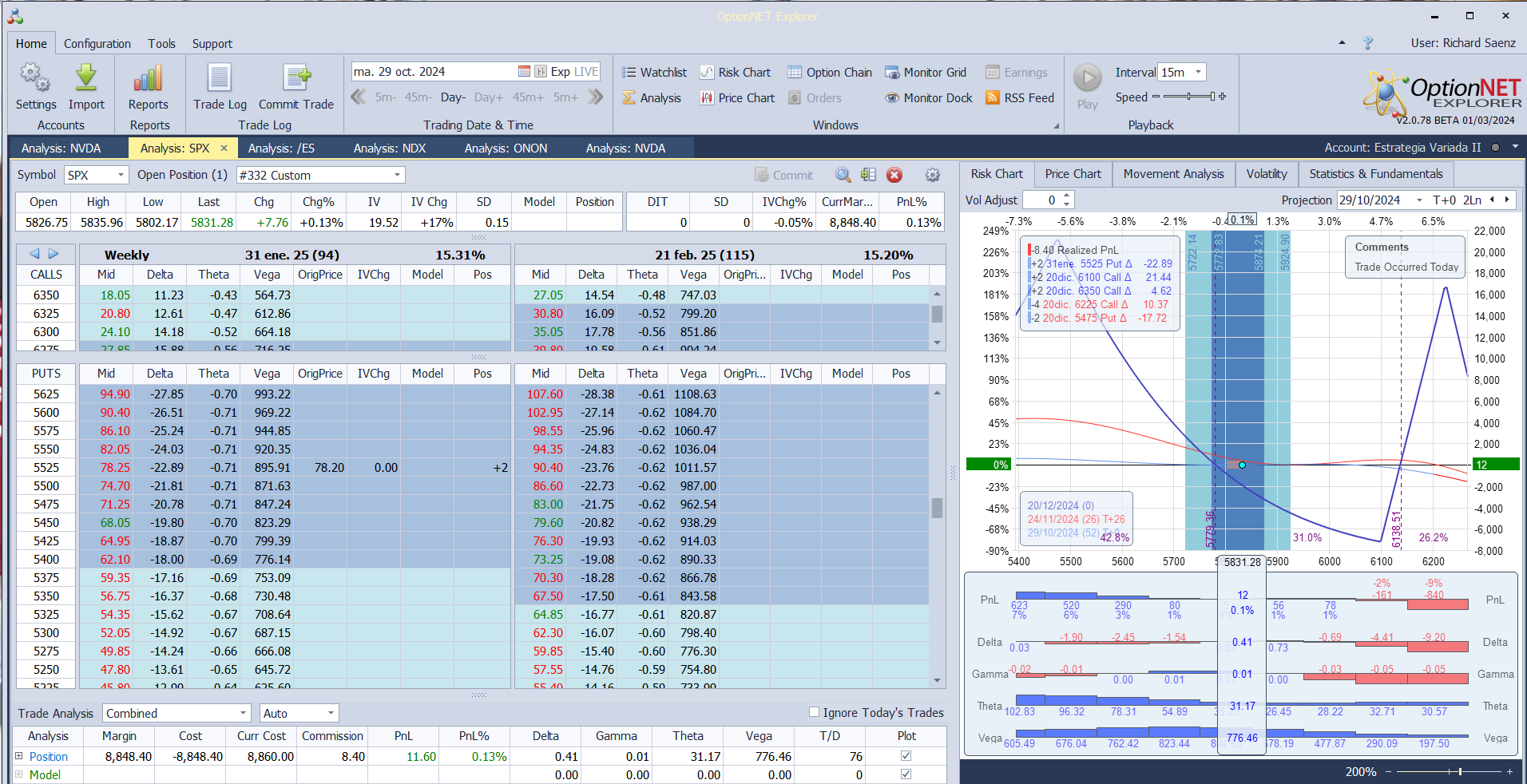Open the Reports chart icon

[149, 79]
